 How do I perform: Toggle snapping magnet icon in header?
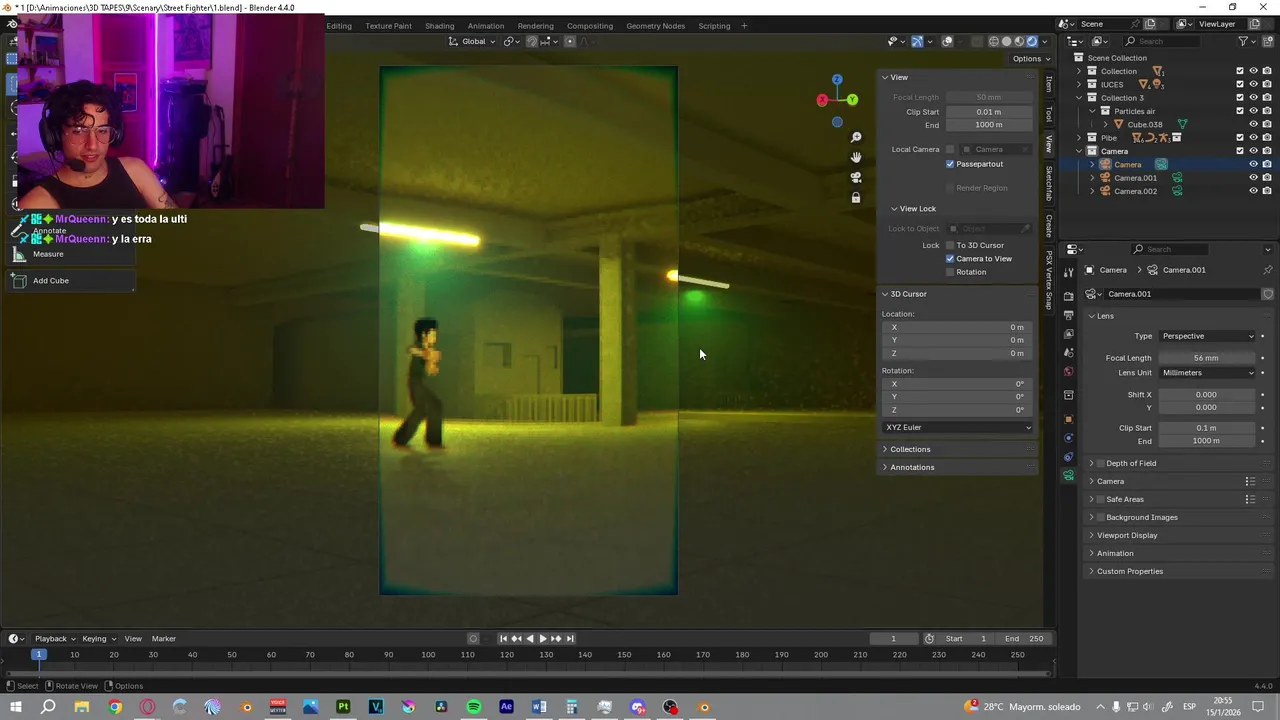click(532, 41)
